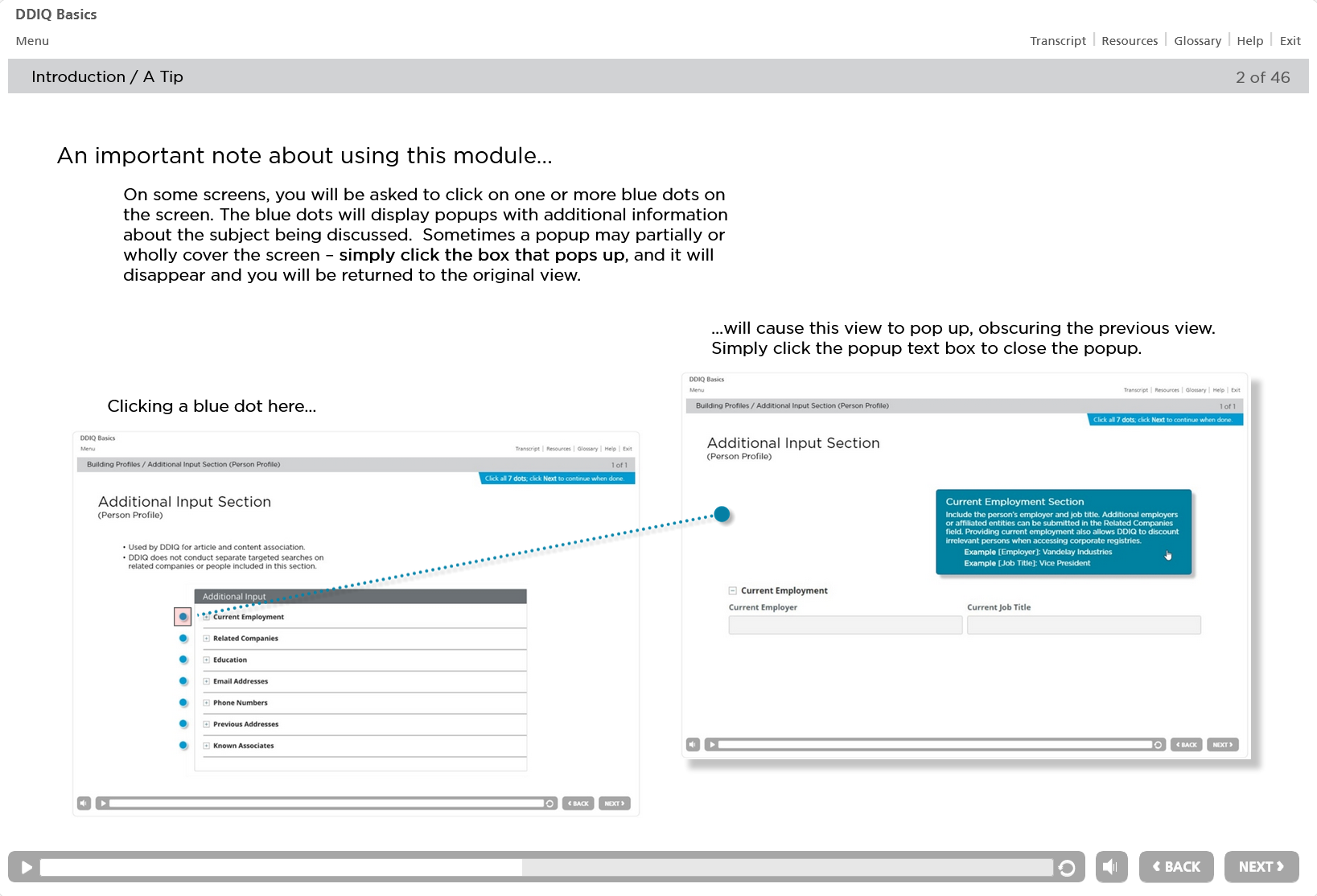Exit the DDIQ Basics course
This screenshot has height=896, width=1317.
click(1290, 41)
